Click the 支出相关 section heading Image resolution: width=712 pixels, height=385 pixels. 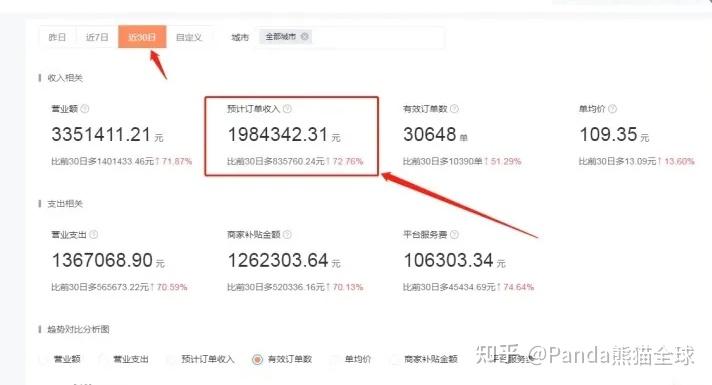65,203
